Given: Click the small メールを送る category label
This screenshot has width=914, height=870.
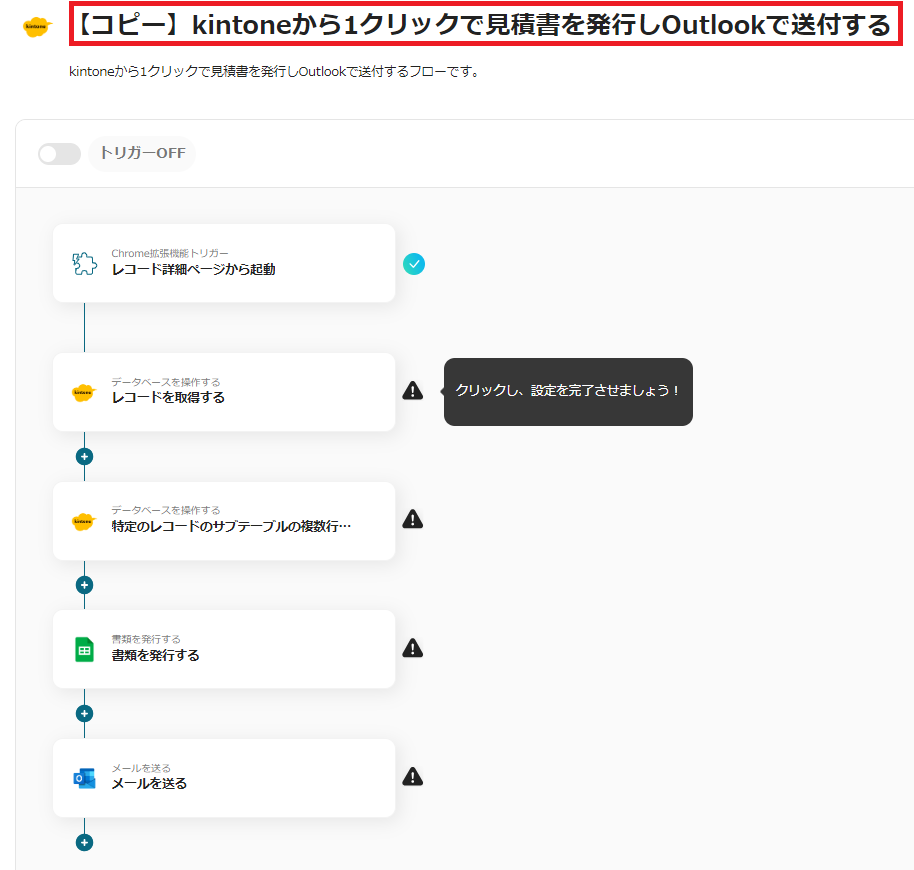Looking at the screenshot, I should [x=141, y=768].
